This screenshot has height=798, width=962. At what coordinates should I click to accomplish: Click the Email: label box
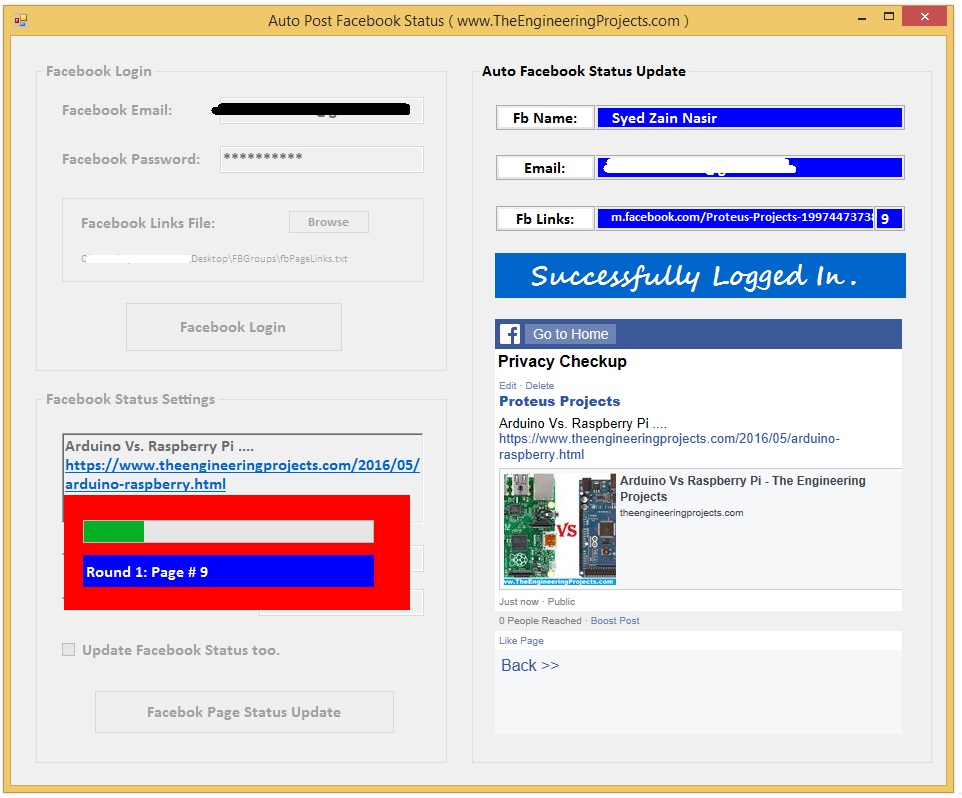click(x=545, y=167)
